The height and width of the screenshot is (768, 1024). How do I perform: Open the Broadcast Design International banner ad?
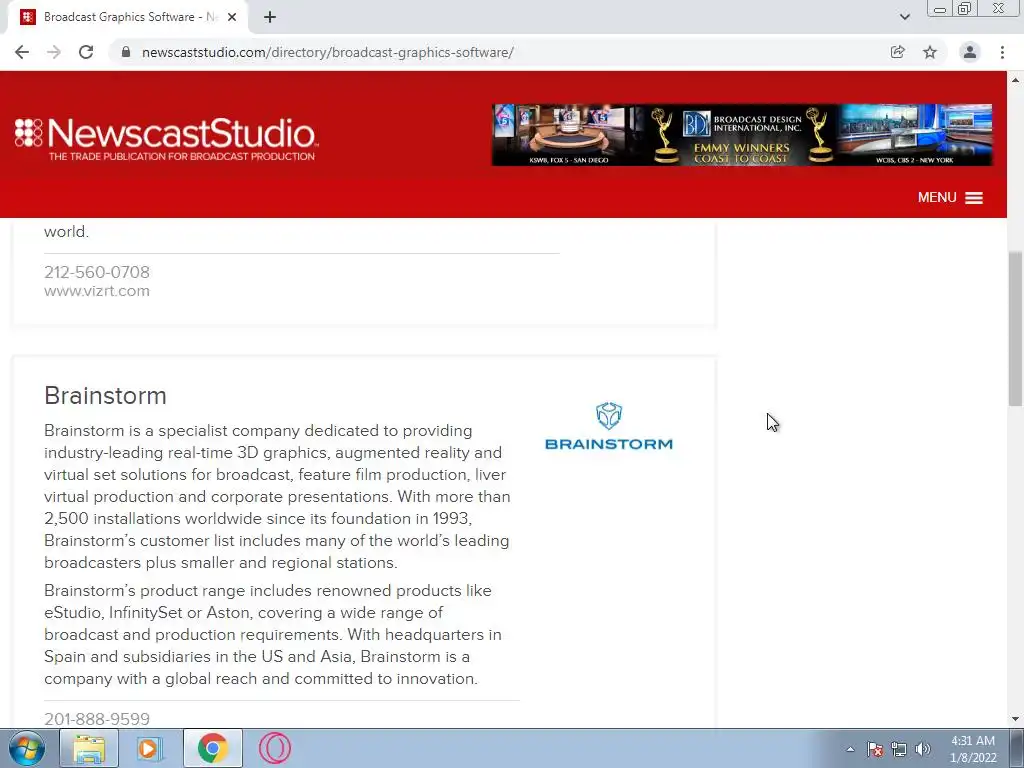point(742,135)
